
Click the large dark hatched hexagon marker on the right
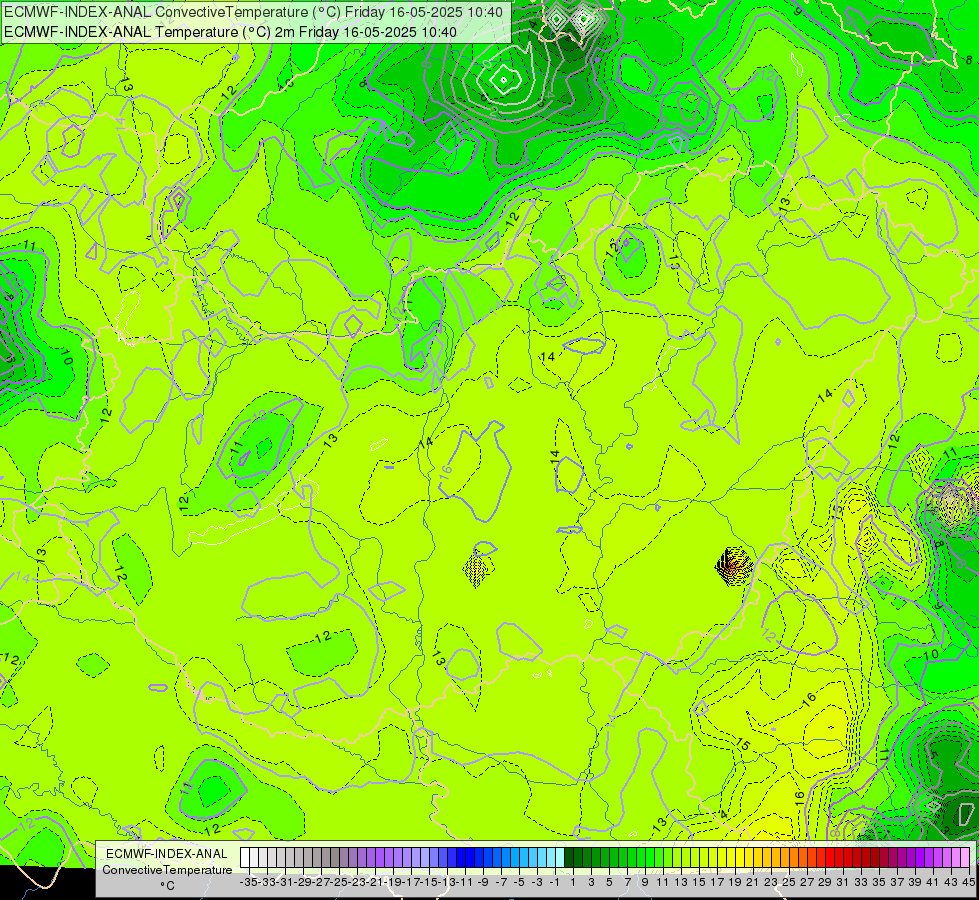(734, 566)
